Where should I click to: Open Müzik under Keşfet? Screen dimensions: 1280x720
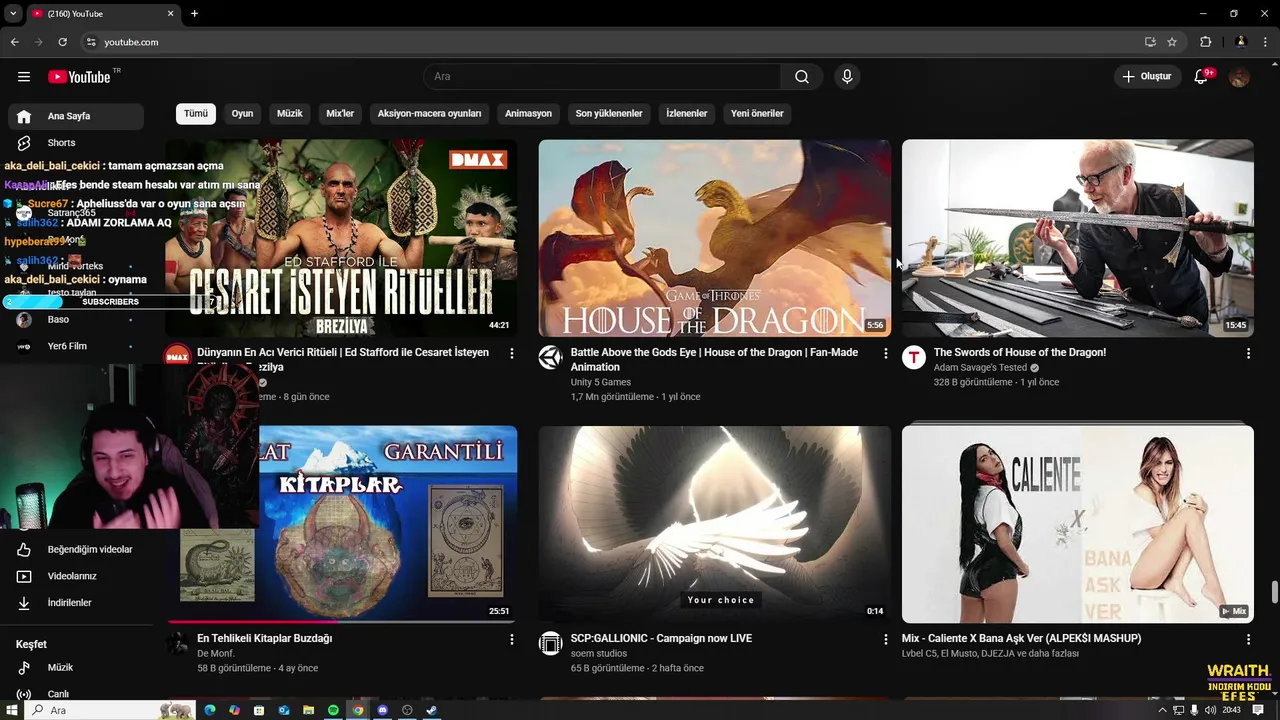click(76, 667)
